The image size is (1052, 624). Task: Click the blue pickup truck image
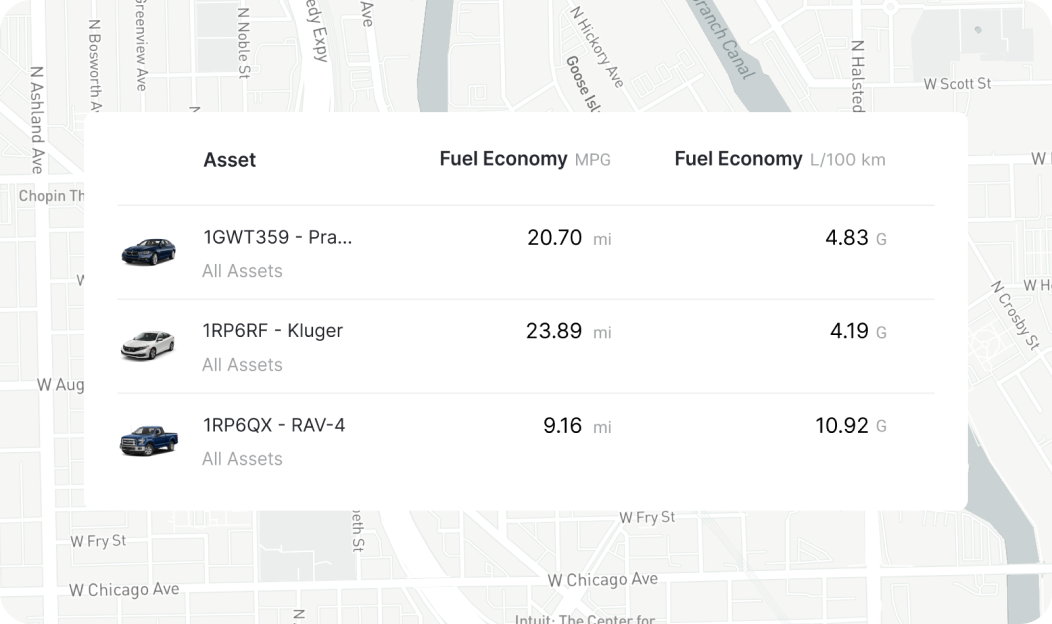pyautogui.click(x=149, y=440)
